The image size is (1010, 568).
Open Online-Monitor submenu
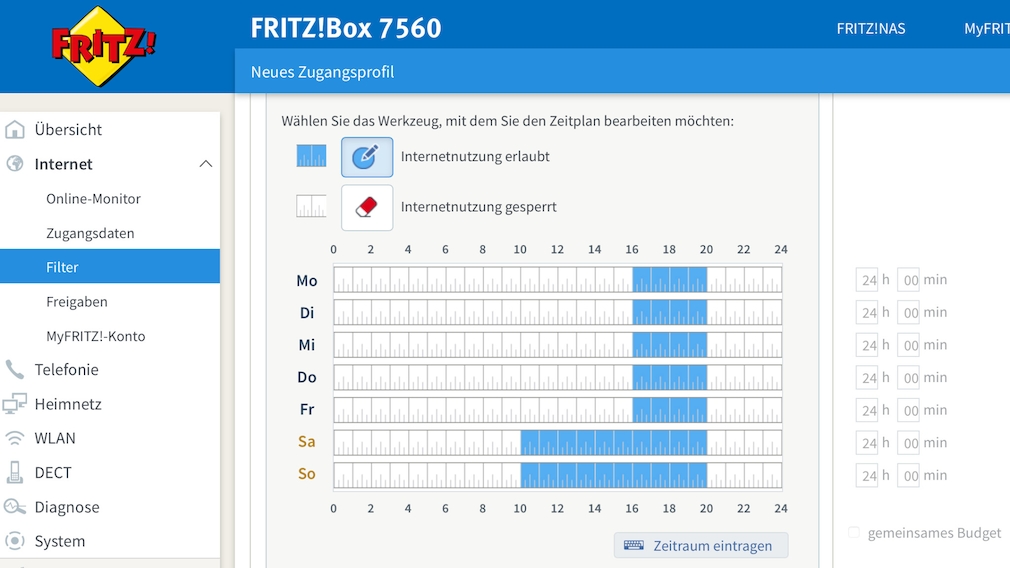(93, 198)
